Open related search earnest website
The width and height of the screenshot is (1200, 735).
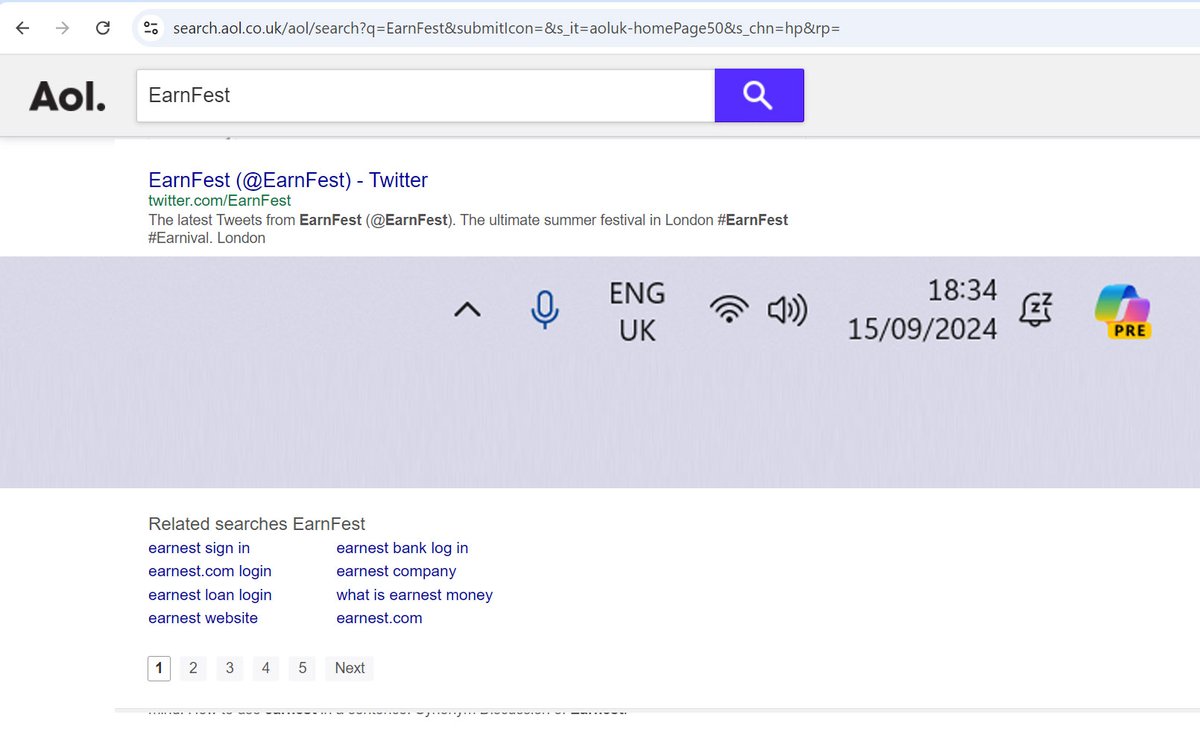[203, 618]
